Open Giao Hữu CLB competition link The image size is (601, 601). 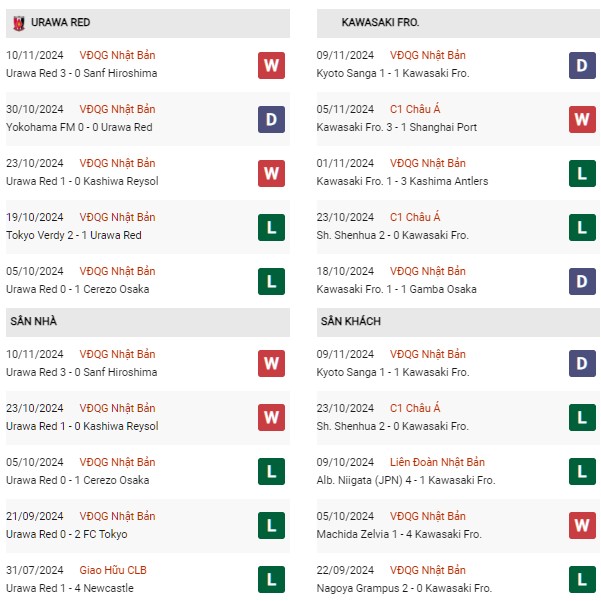click(x=113, y=570)
